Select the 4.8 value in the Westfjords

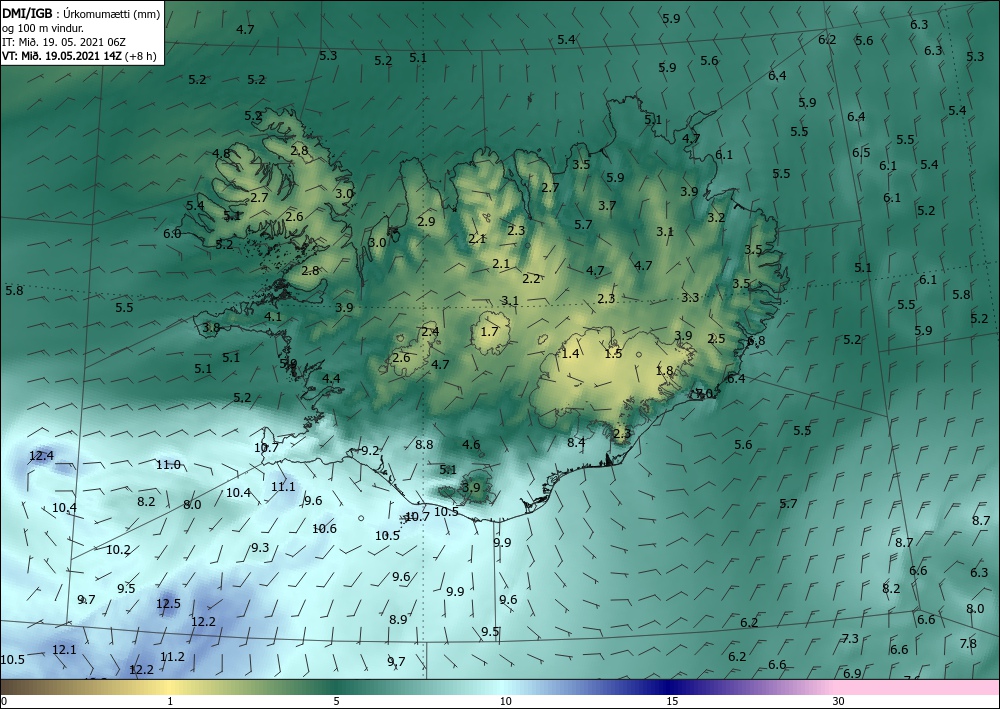221,153
